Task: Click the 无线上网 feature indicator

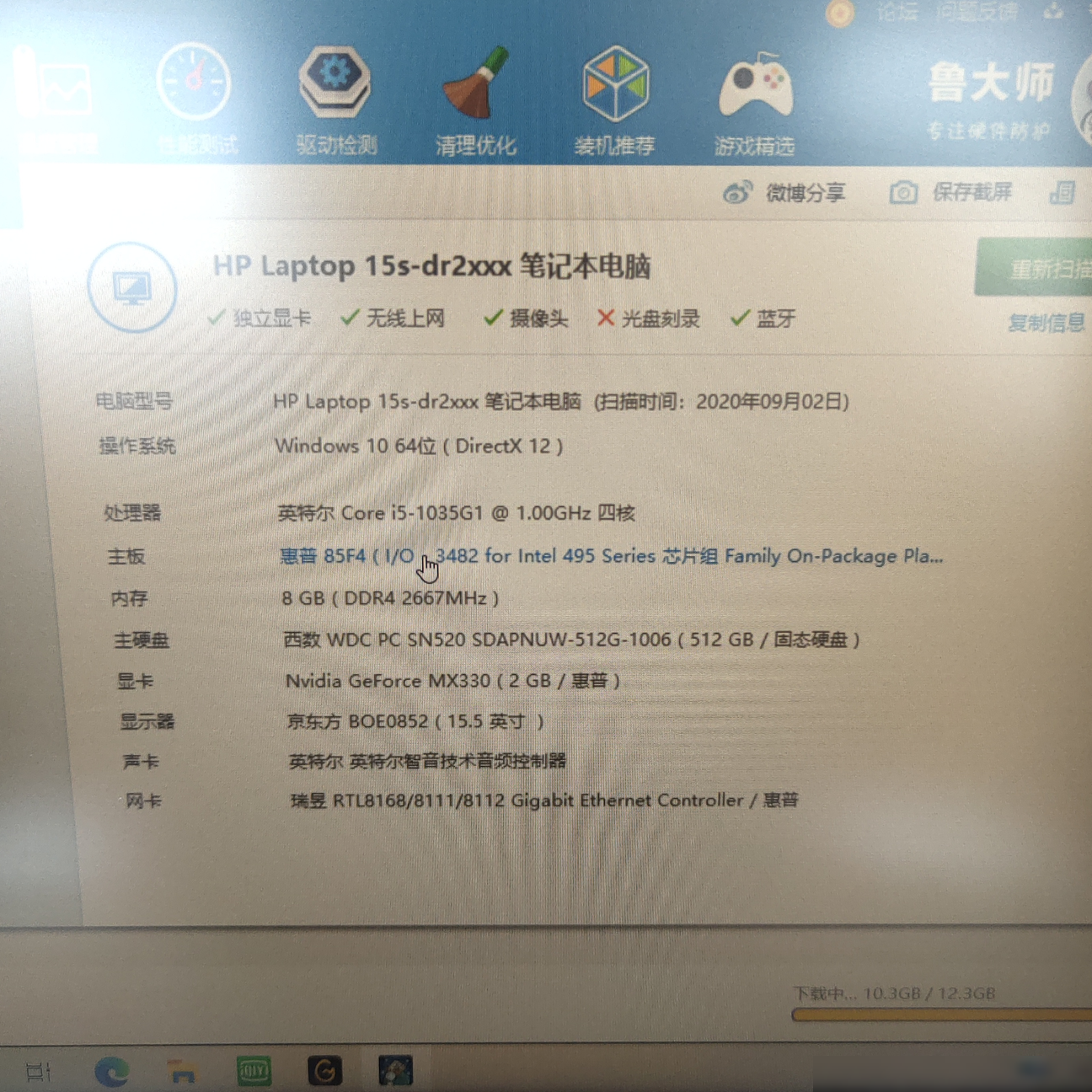Action: [x=393, y=318]
